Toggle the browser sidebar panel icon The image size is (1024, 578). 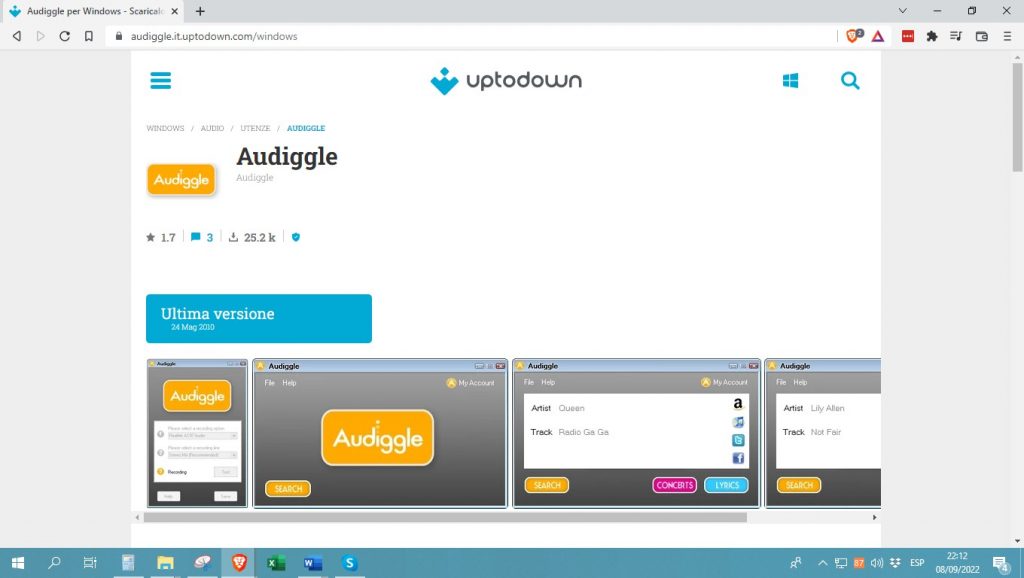[x=955, y=35]
